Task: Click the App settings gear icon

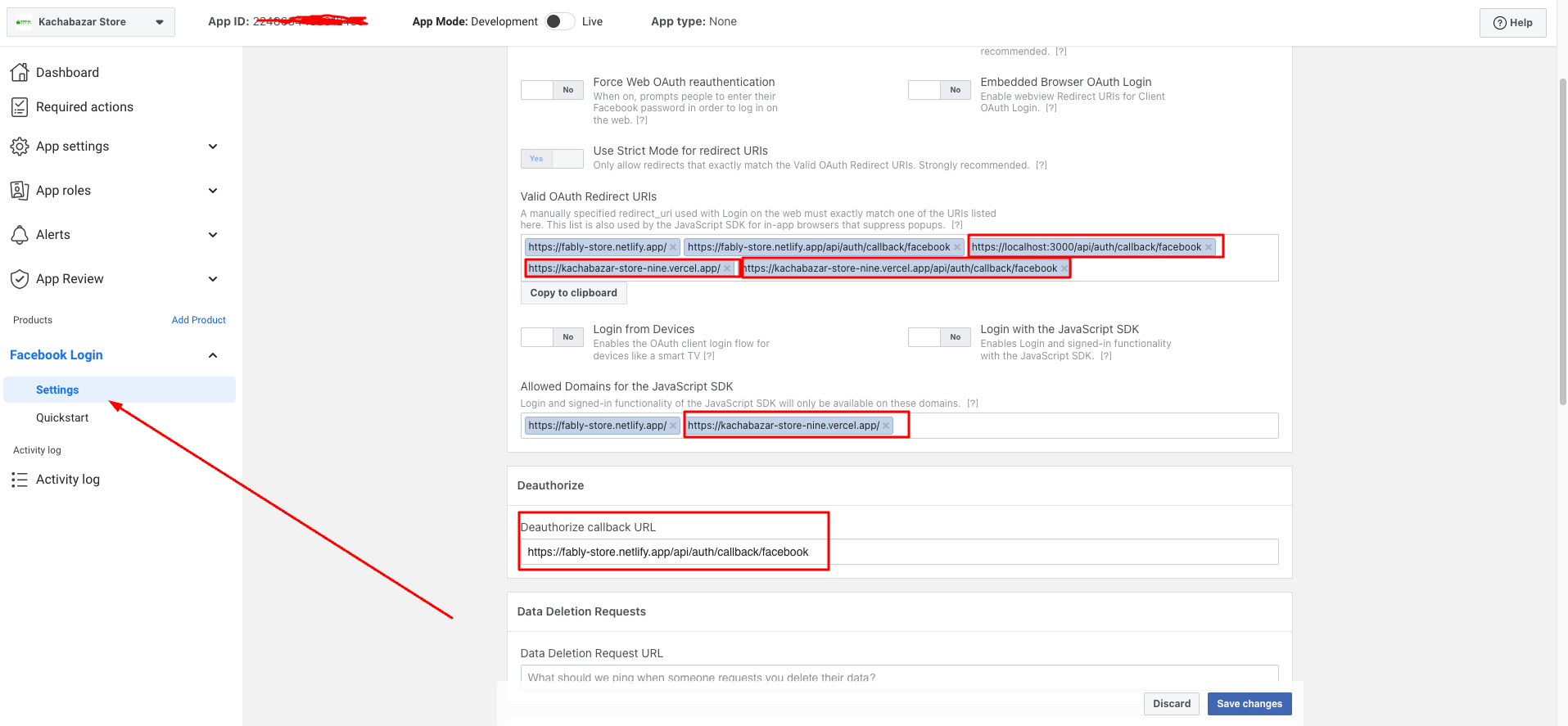Action: (x=20, y=147)
